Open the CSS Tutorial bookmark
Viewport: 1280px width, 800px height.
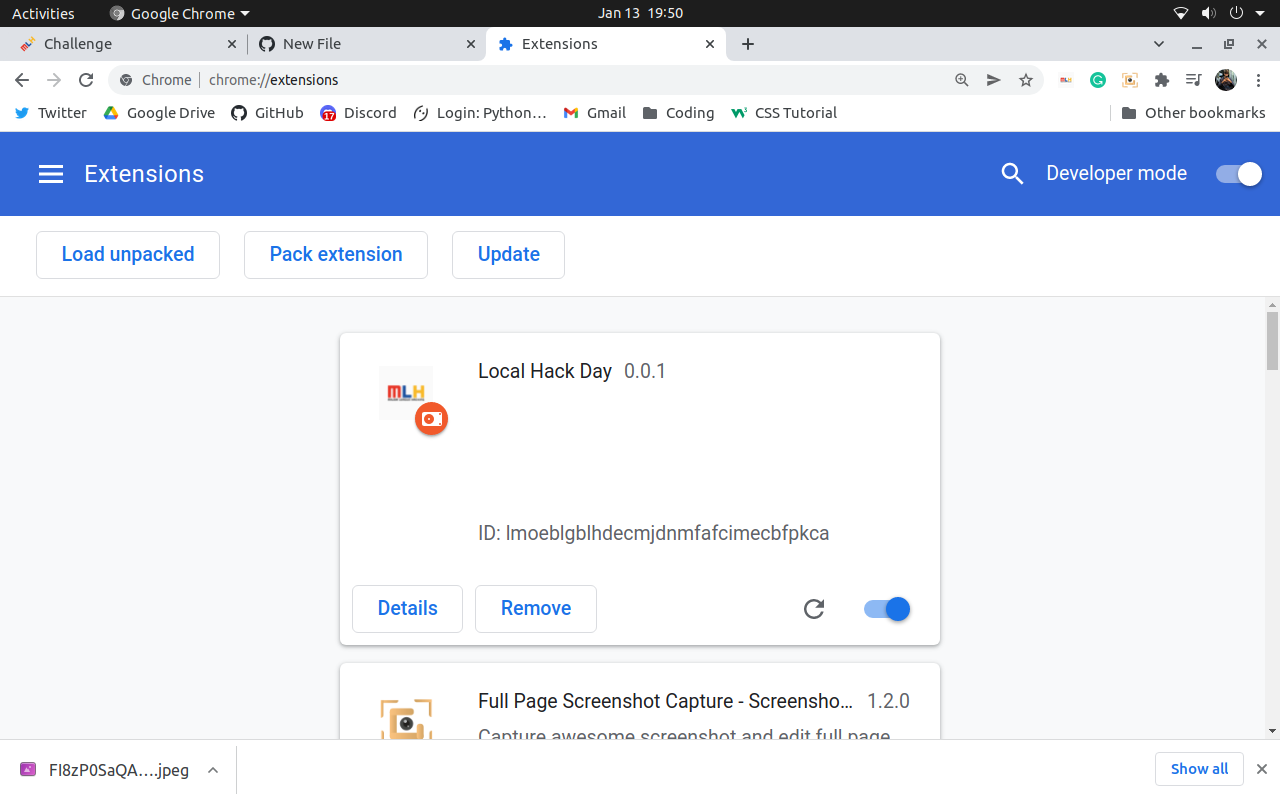[x=784, y=113]
